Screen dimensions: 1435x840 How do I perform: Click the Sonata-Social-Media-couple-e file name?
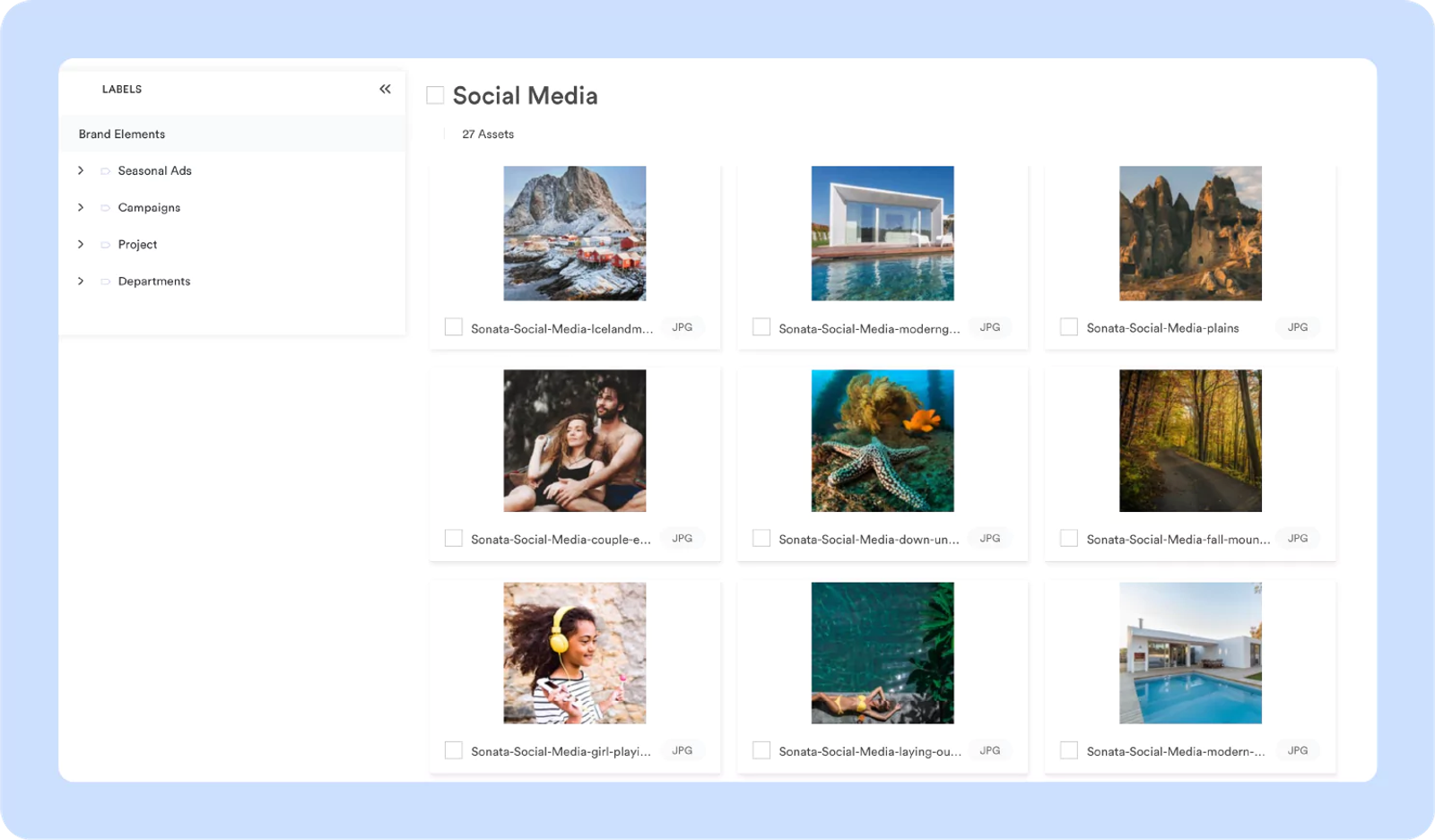[x=561, y=539]
